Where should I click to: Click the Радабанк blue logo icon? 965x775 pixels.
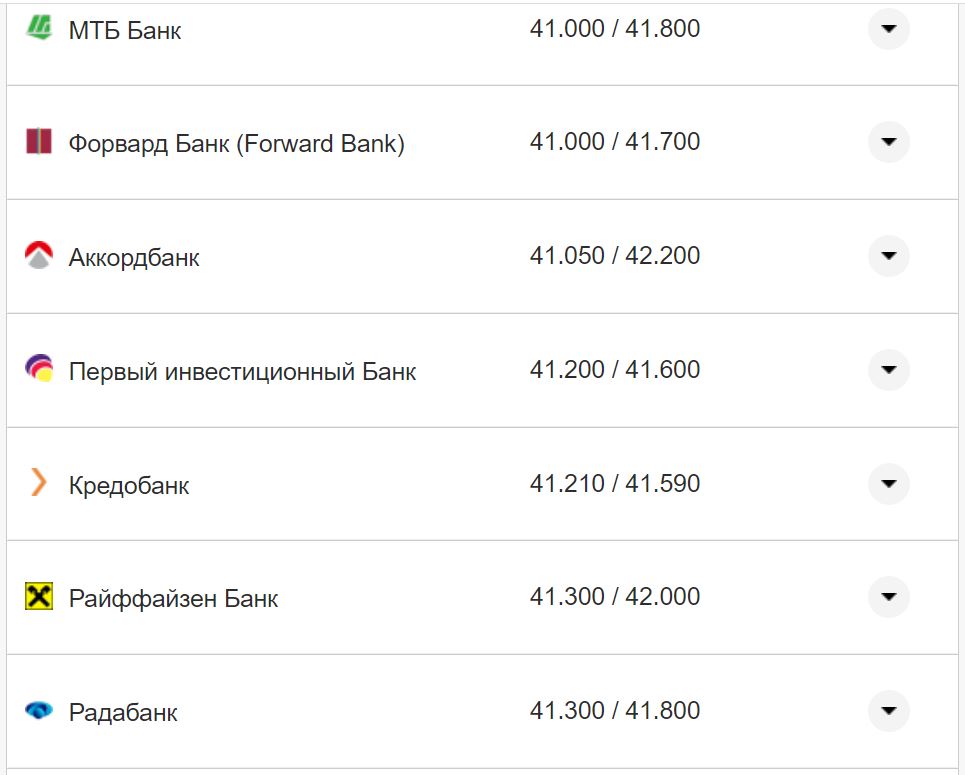(x=38, y=711)
